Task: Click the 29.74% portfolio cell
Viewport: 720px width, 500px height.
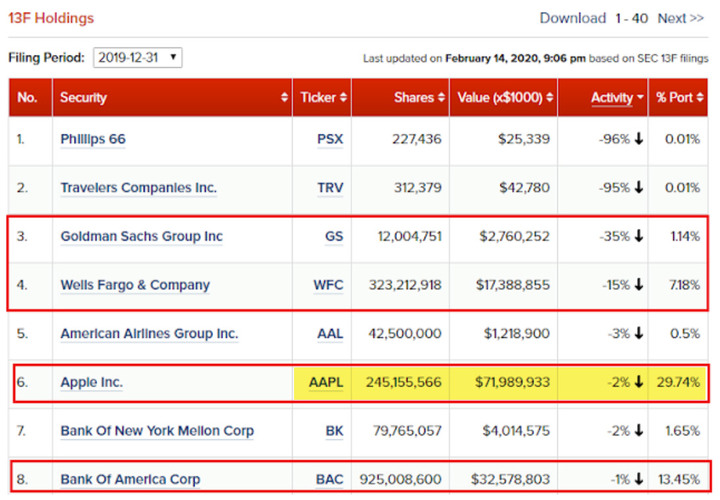Action: coord(678,382)
